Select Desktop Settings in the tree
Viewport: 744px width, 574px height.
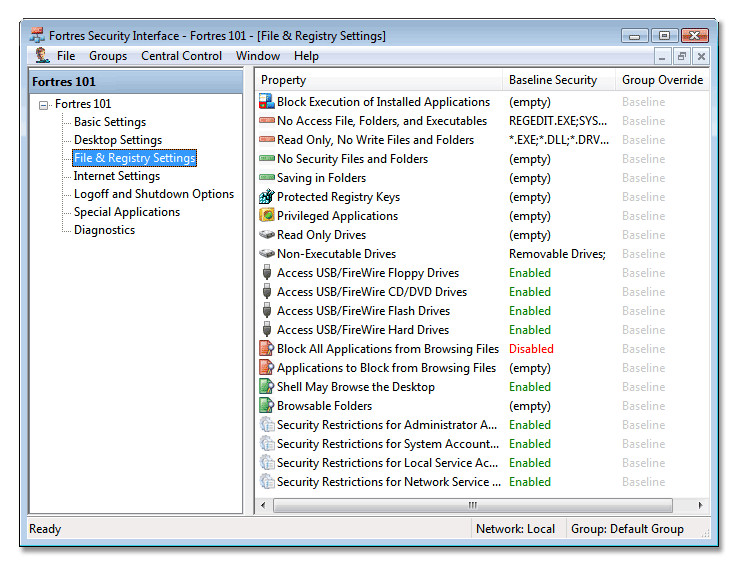(x=118, y=140)
